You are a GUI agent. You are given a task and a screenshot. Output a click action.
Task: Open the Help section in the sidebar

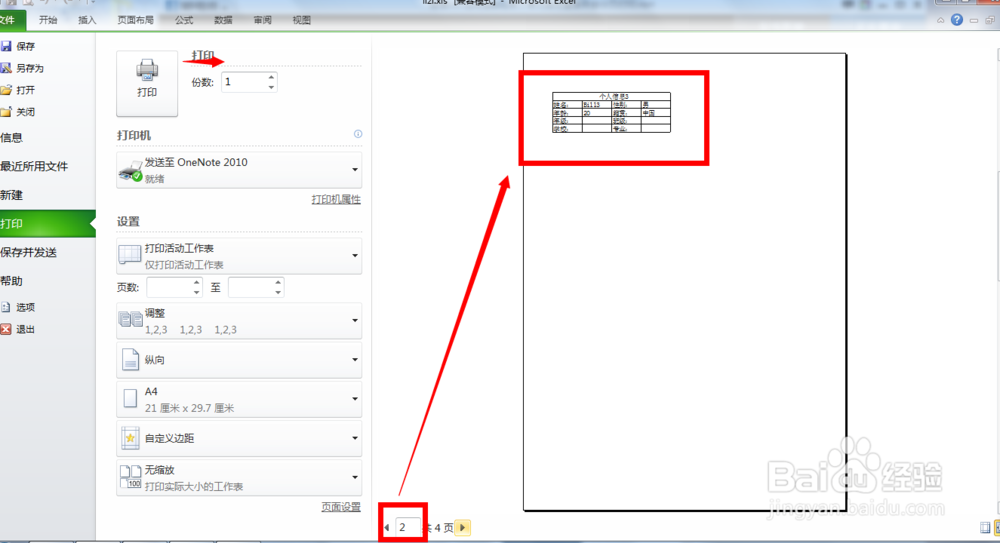(x=11, y=281)
